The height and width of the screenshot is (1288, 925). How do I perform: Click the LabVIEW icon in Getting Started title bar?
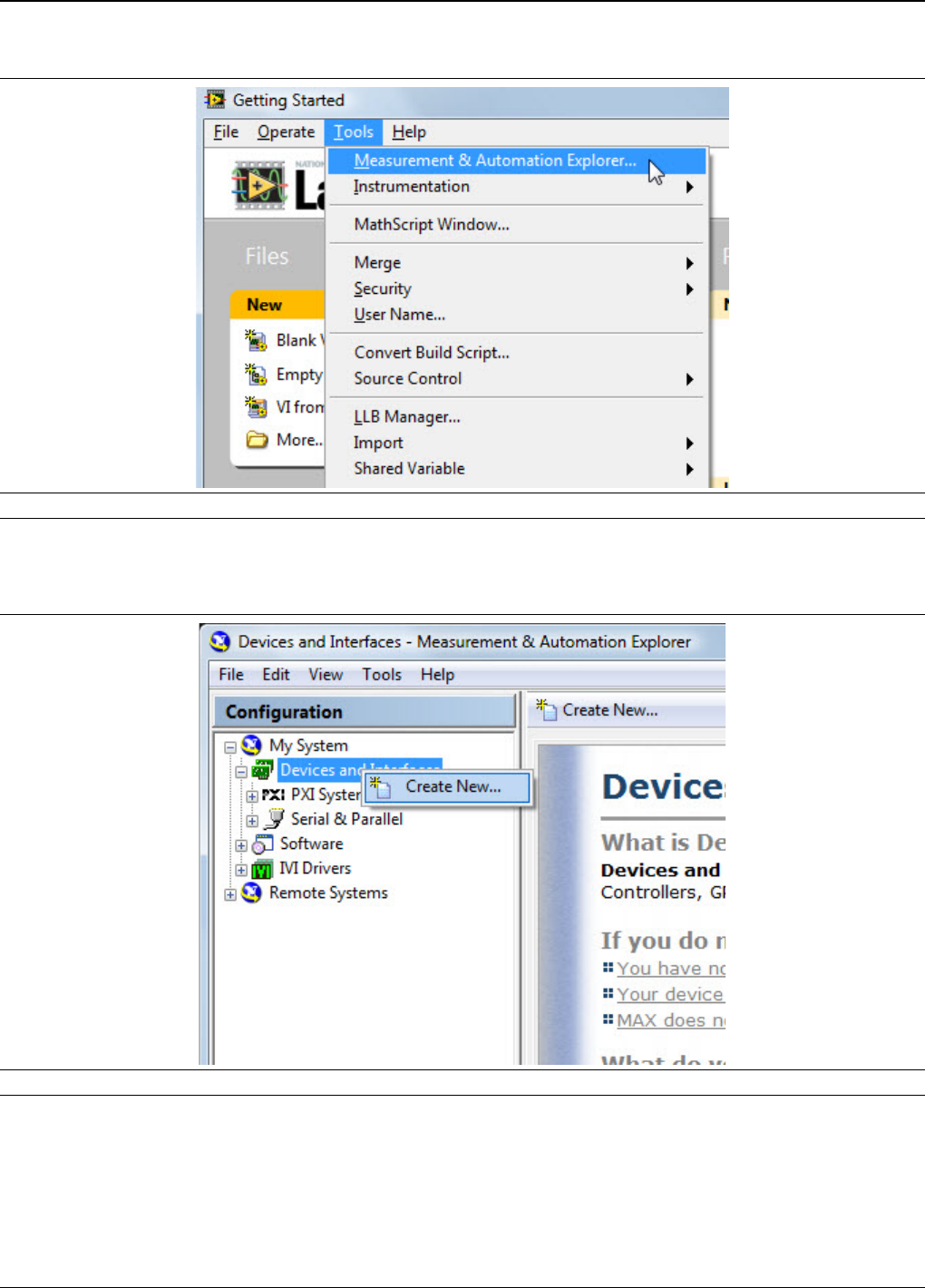(x=215, y=100)
